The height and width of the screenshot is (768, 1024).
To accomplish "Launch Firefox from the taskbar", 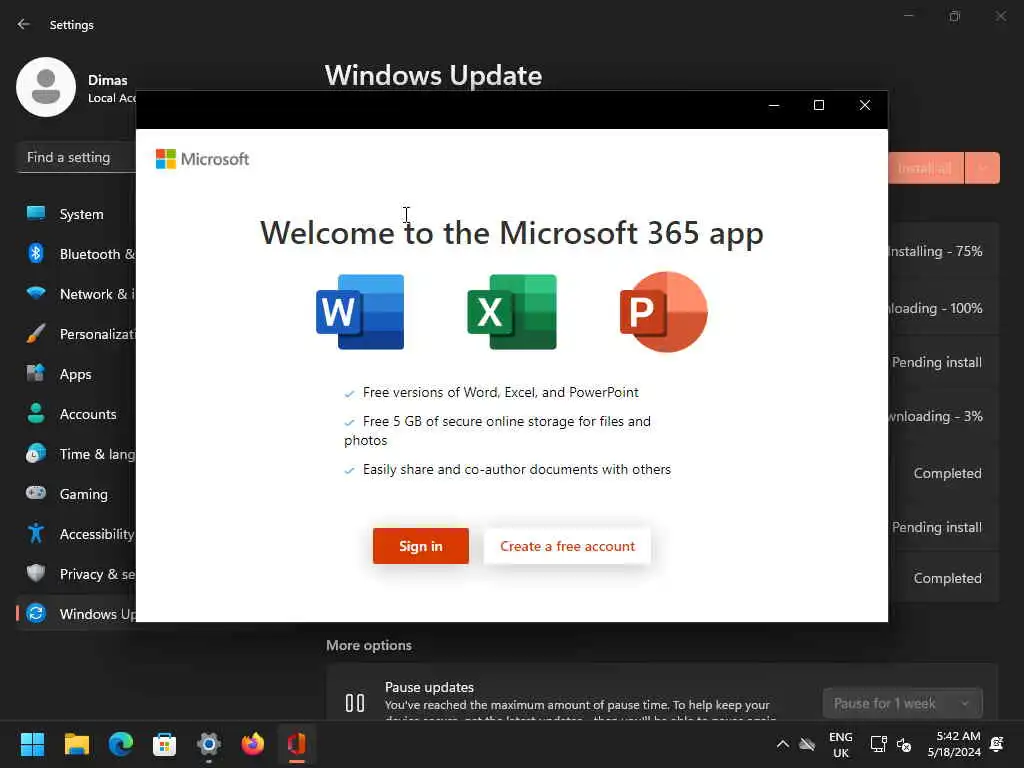I will point(253,744).
